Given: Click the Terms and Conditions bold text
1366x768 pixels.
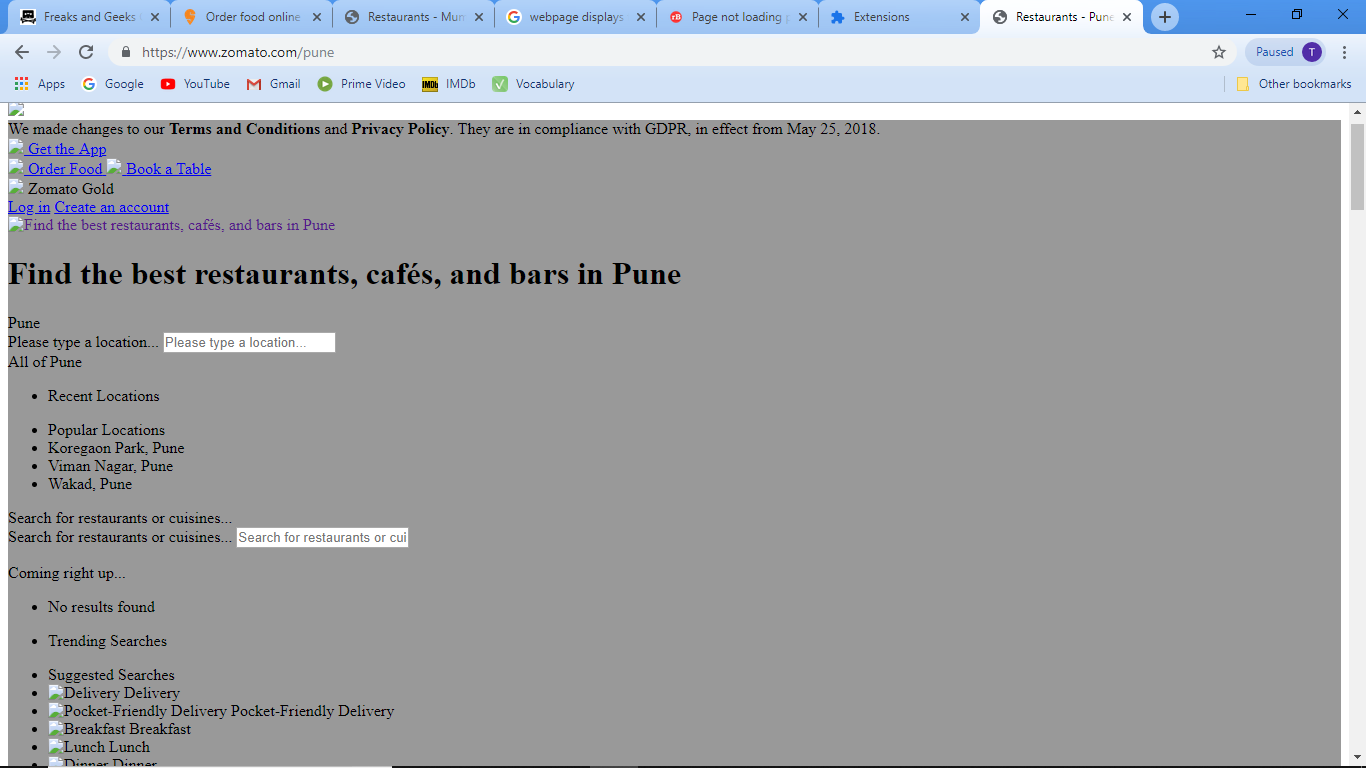Looking at the screenshot, I should tap(245, 129).
